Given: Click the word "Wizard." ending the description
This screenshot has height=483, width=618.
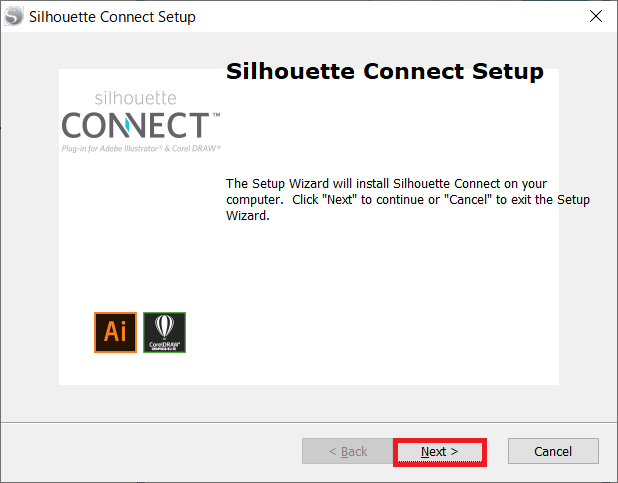Looking at the screenshot, I should (x=248, y=216).
